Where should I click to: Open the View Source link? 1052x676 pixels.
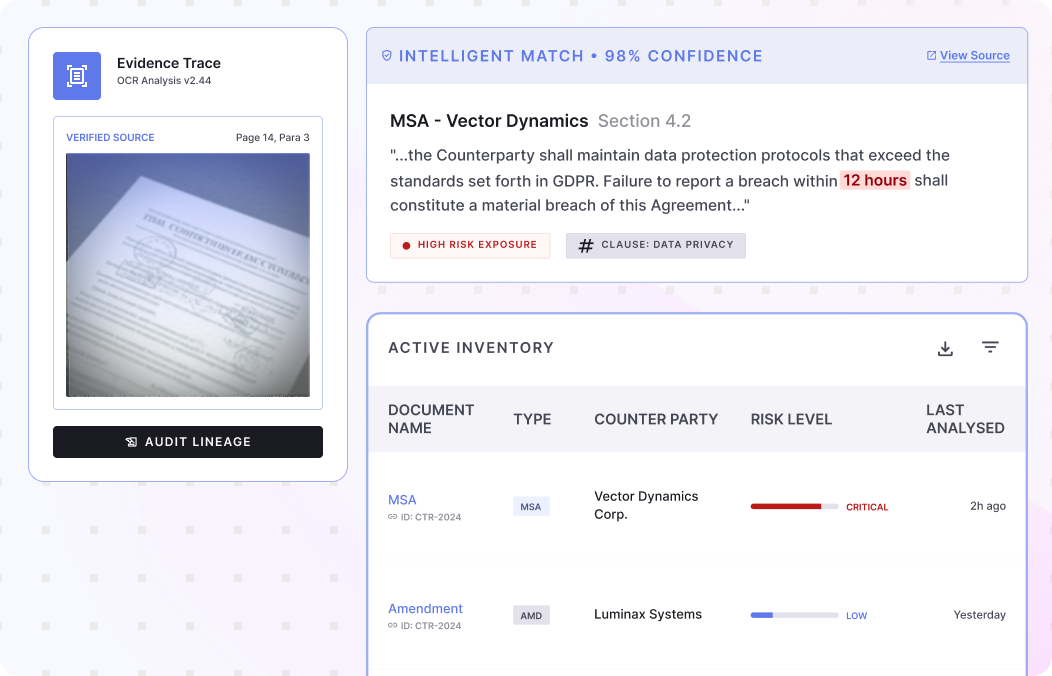point(974,56)
